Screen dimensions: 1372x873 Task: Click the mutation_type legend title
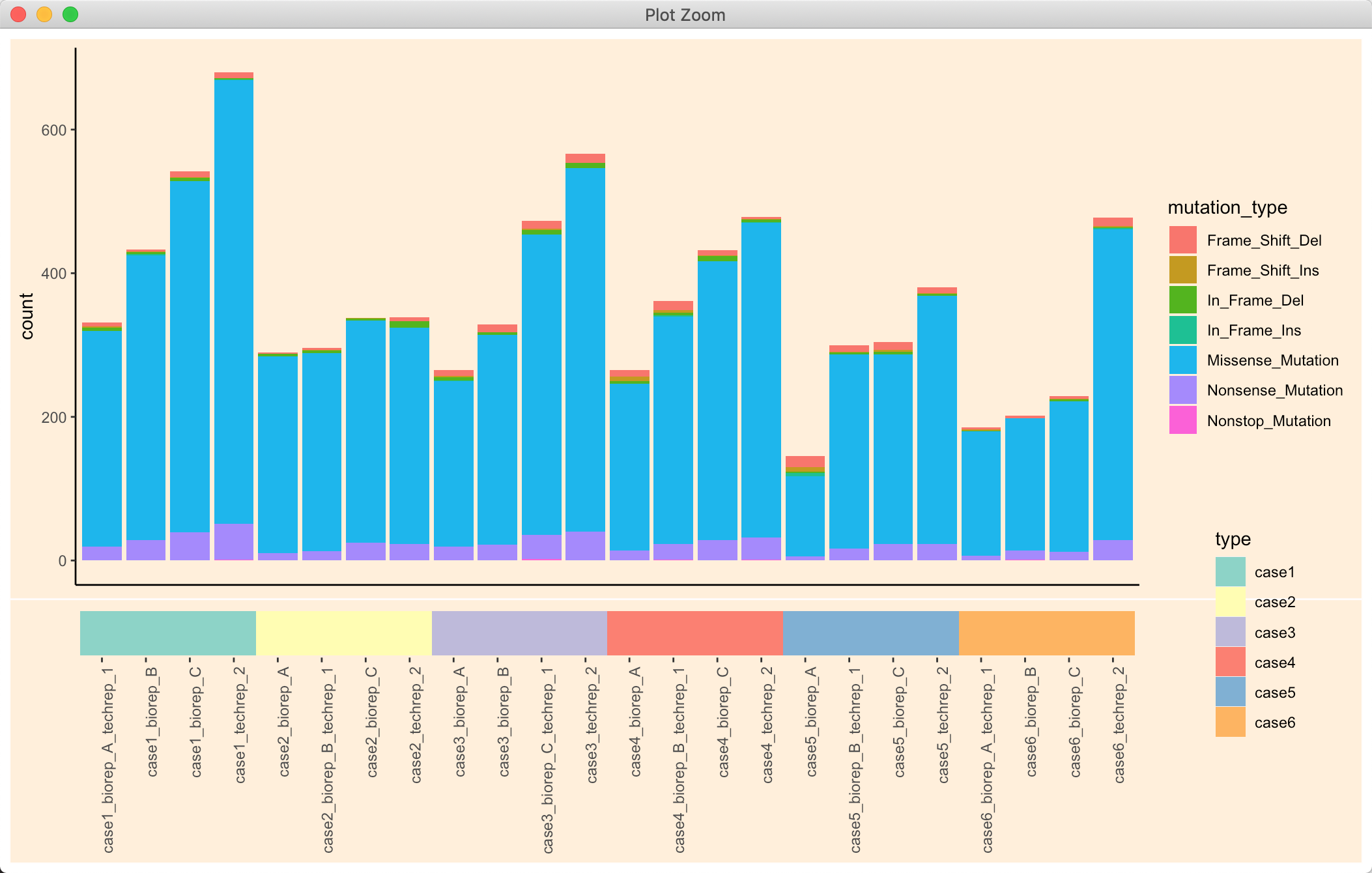coord(1227,207)
